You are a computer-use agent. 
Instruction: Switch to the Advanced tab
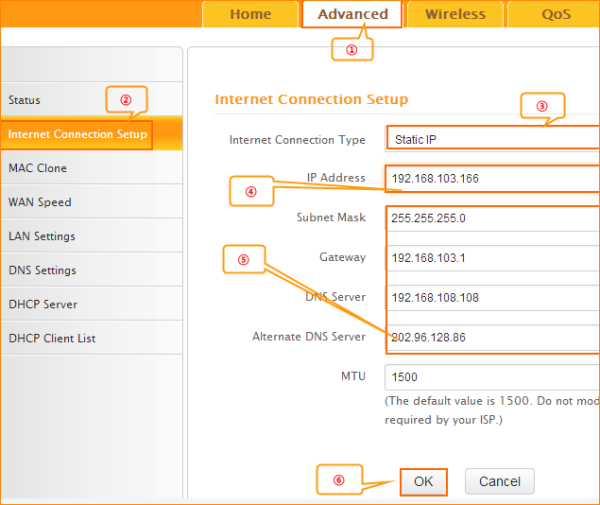coord(352,14)
